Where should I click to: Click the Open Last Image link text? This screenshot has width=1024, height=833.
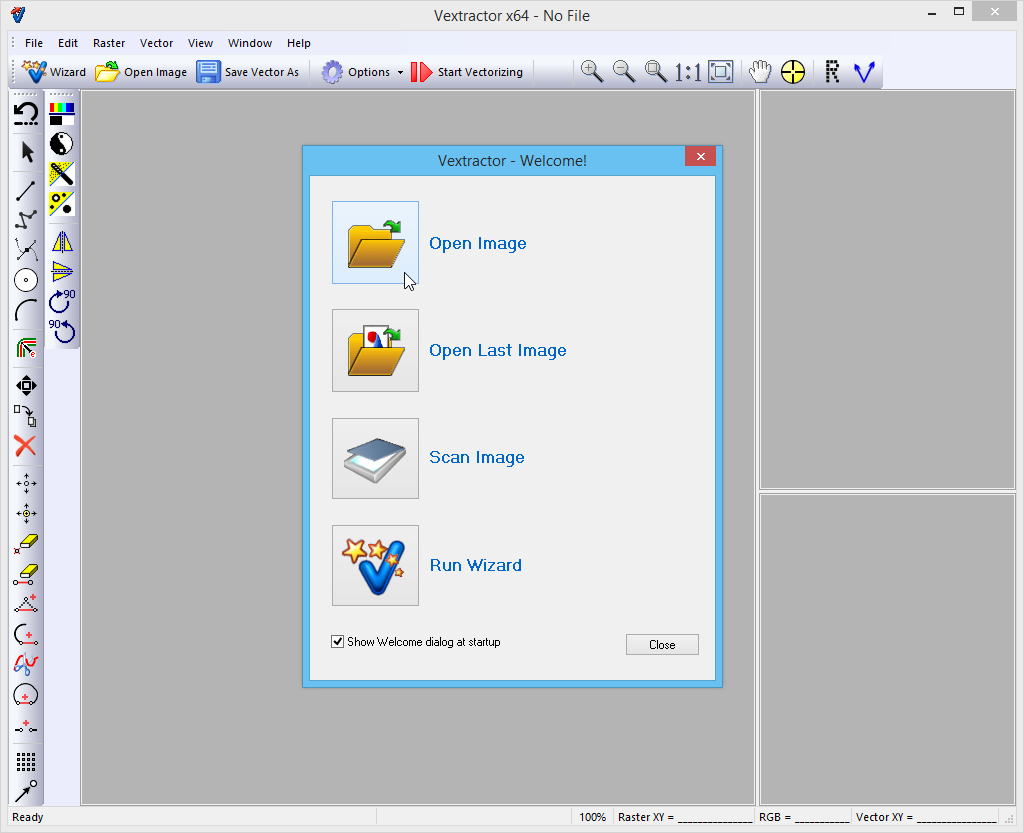[497, 351]
